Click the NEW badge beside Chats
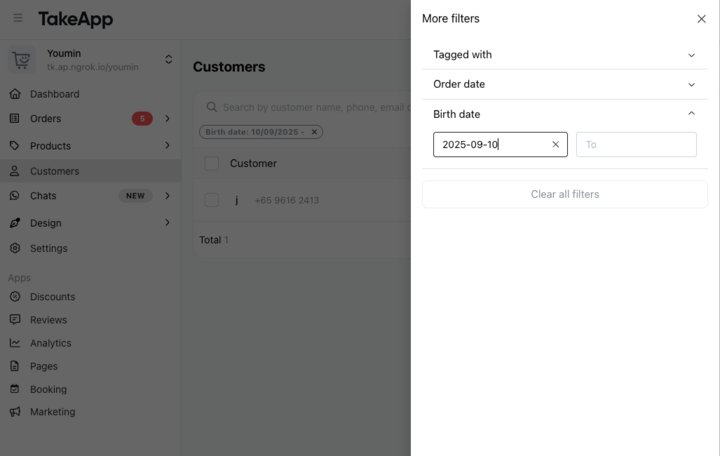The width and height of the screenshot is (720, 456). (135, 196)
